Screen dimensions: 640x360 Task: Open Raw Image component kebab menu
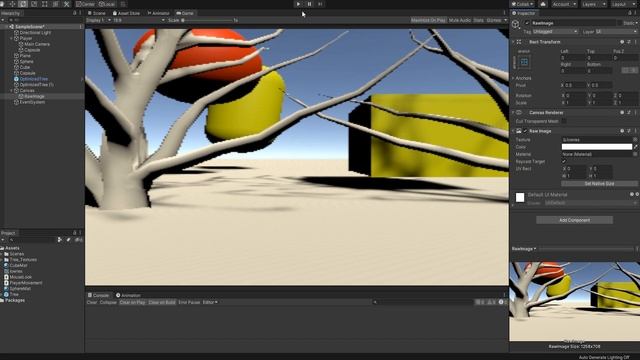pos(635,131)
